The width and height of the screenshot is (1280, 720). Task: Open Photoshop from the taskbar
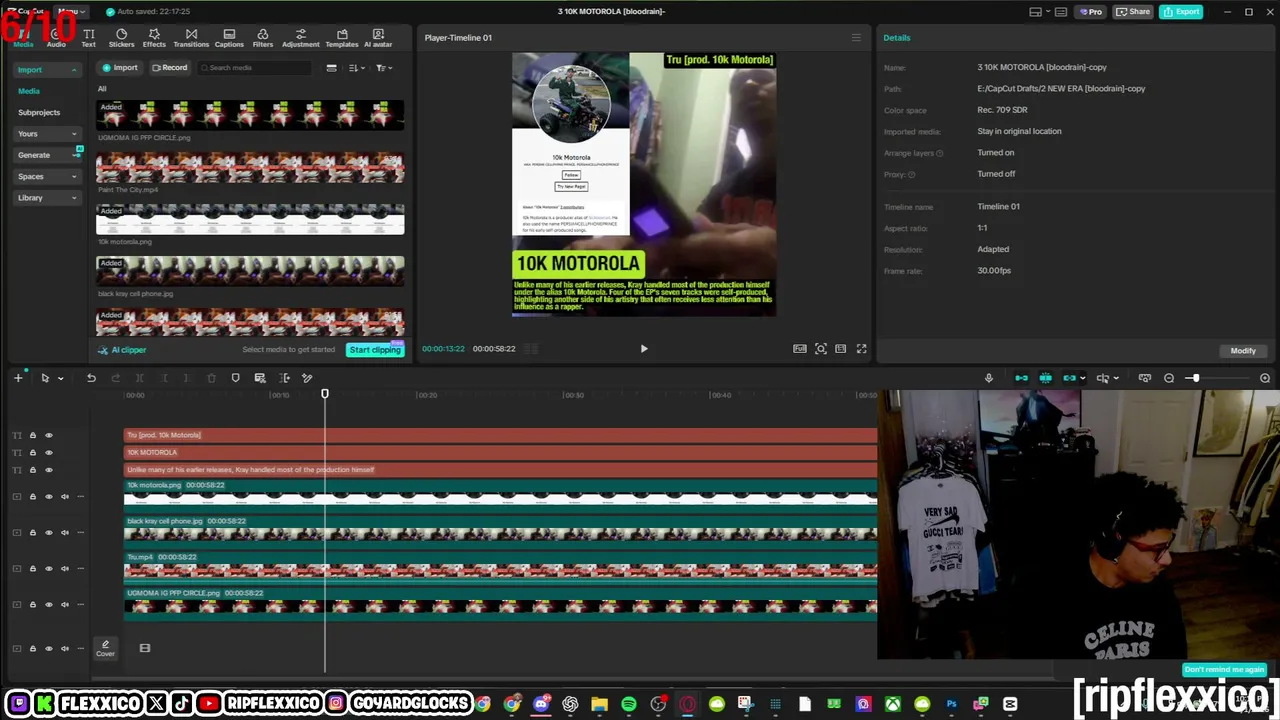click(951, 704)
